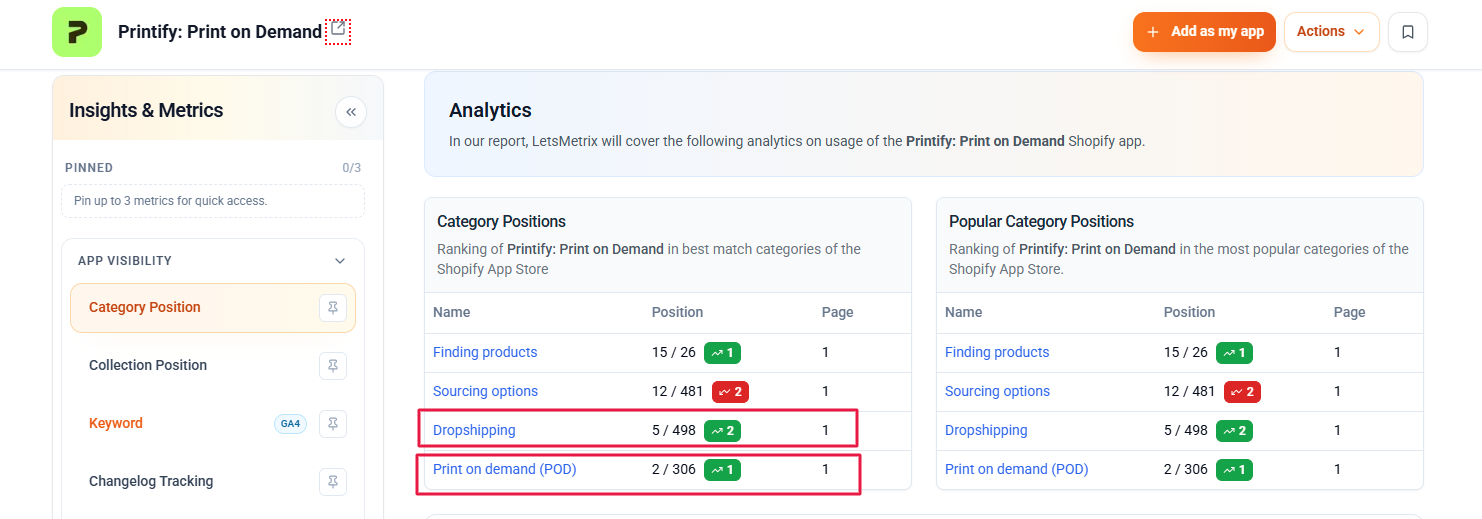Pin the Keyword metric

333,424
